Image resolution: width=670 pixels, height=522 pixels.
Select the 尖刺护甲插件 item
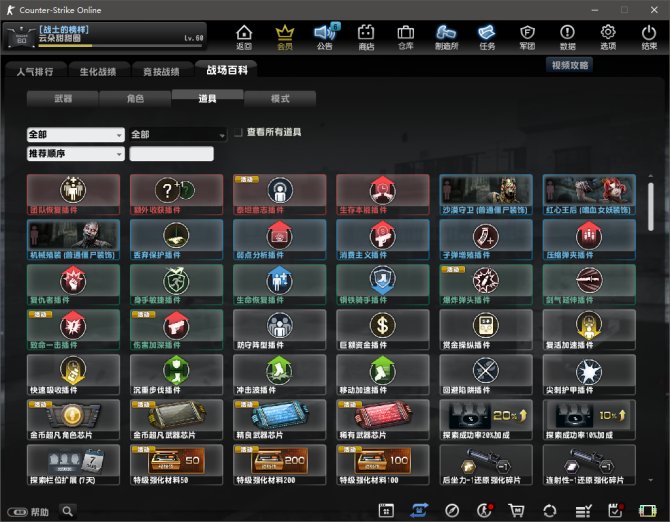[x=589, y=375]
